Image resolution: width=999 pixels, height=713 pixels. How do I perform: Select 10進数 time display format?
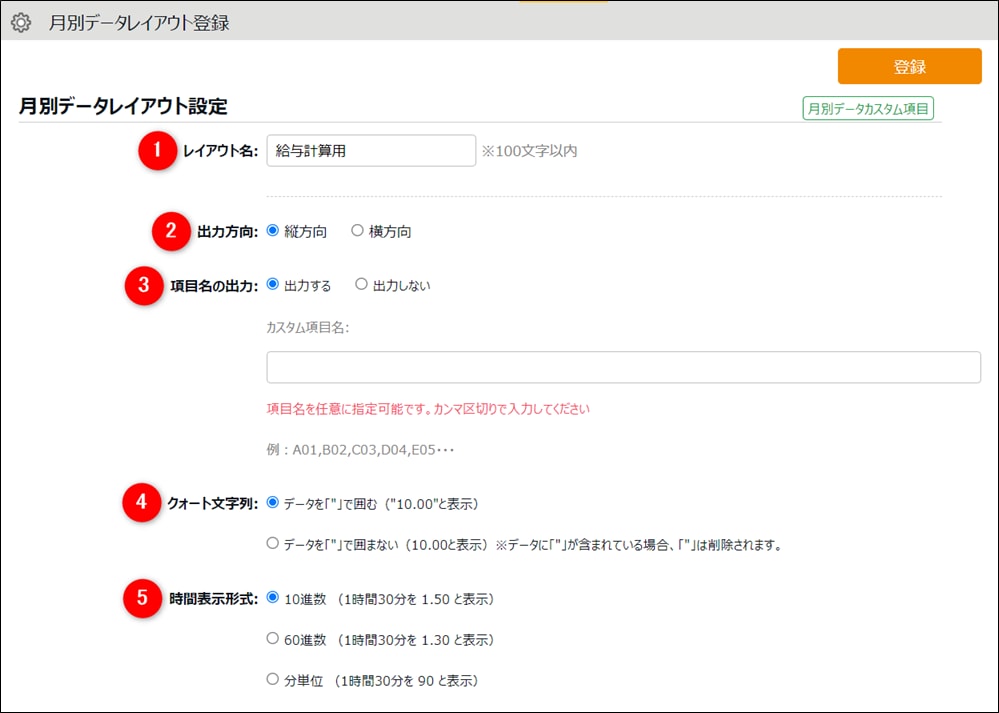273,598
